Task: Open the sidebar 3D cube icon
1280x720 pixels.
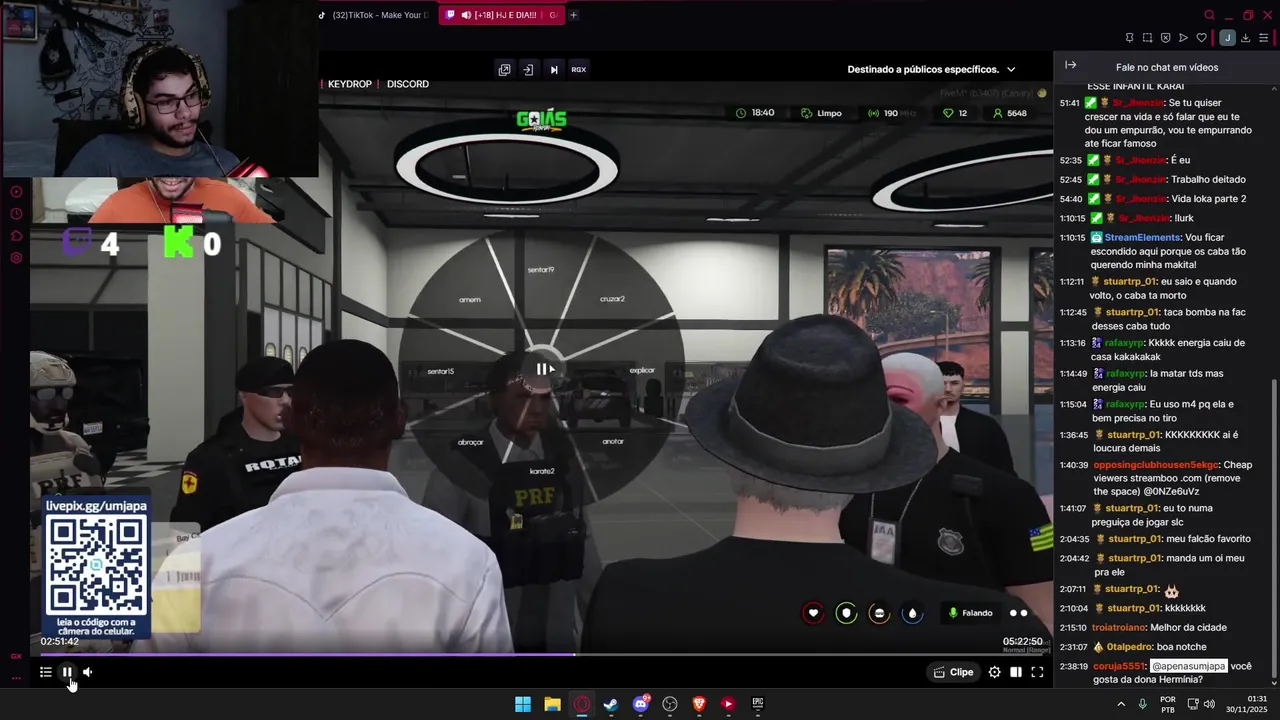Action: (x=16, y=236)
